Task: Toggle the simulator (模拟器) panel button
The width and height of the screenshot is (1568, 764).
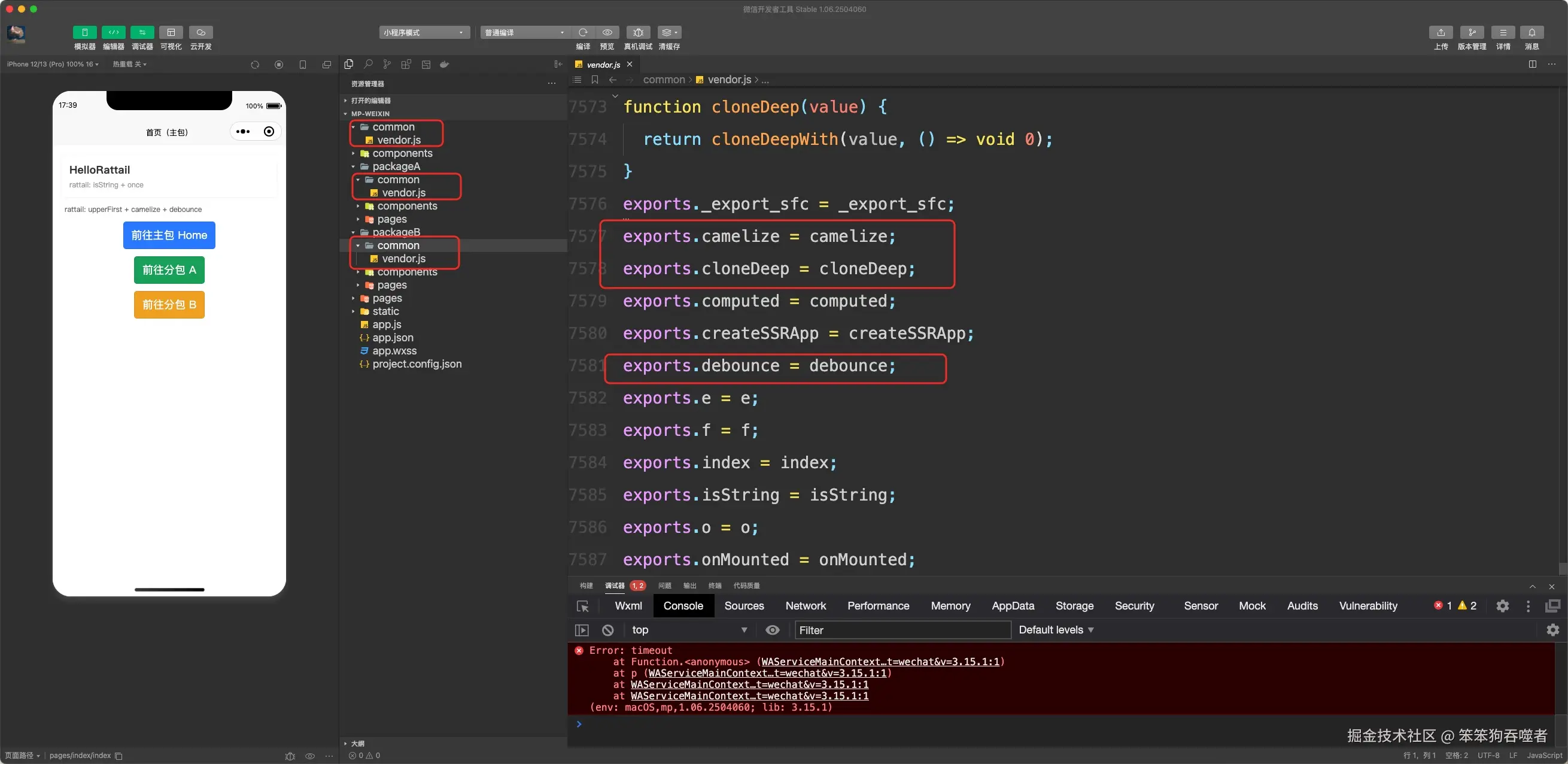Action: (x=84, y=32)
